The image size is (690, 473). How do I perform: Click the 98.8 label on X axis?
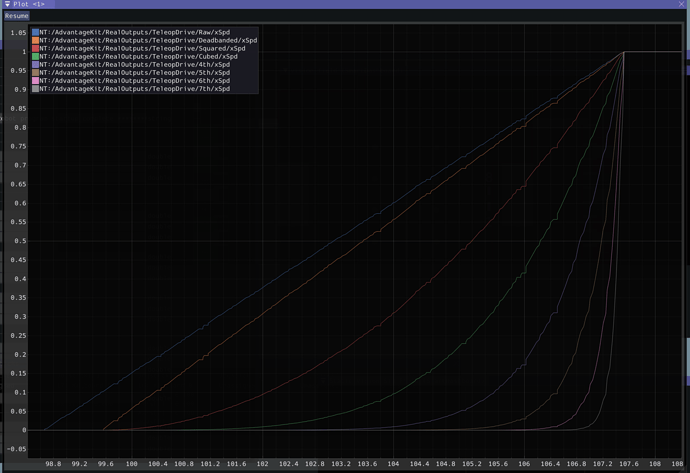coord(53,464)
